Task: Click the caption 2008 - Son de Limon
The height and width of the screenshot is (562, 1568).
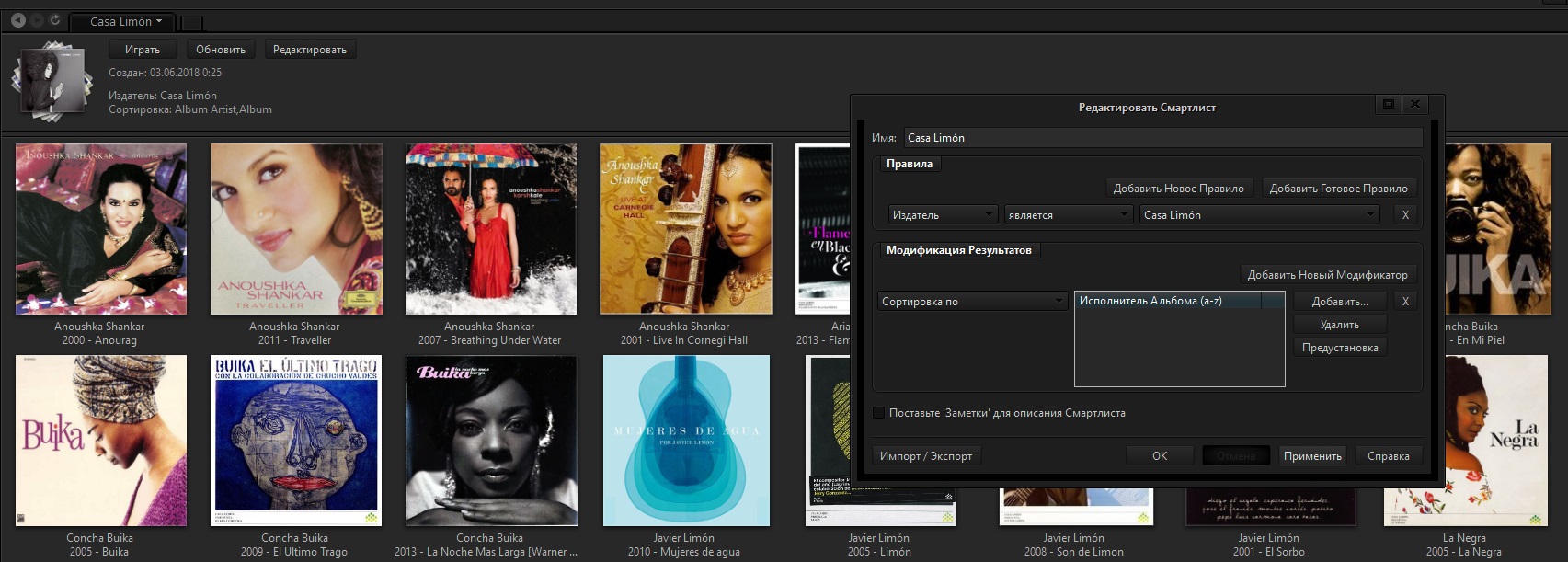Action: (x=1074, y=552)
